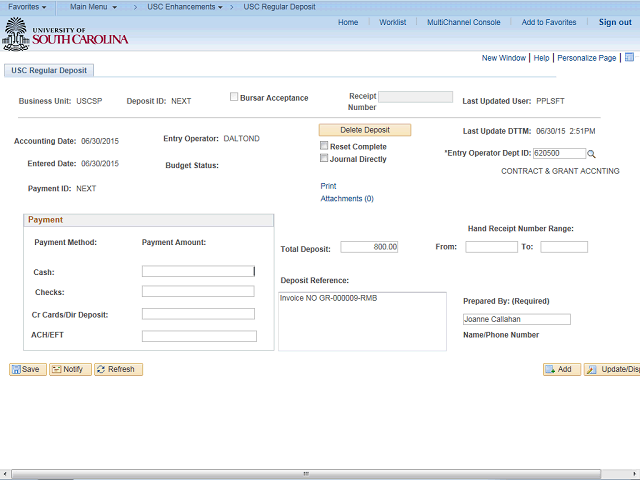Expand the Favorites dropdown menu
Image resolution: width=640 pixels, height=480 pixels.
click(27, 7)
